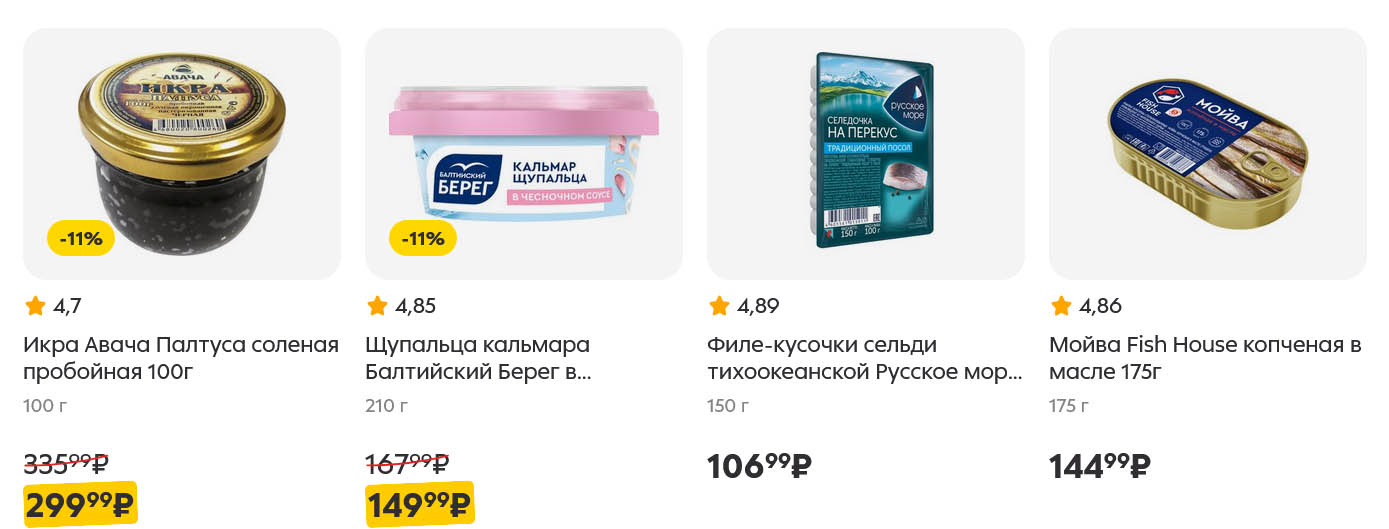Viewport: 1389px width, 529px height.
Task: Click the star rating icon beside 4,89
Action: pyautogui.click(x=719, y=306)
